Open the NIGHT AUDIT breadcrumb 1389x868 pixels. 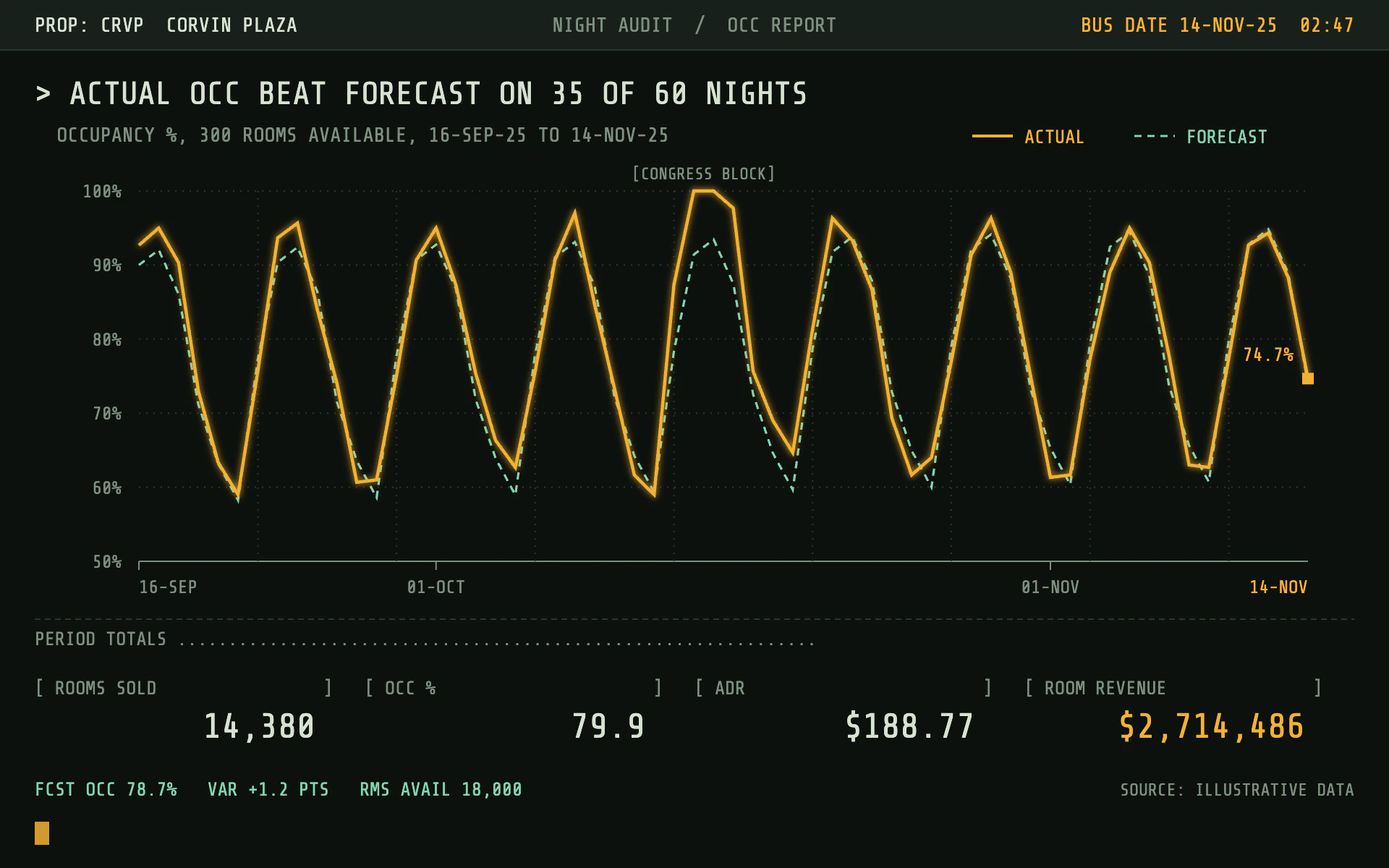tap(612, 25)
